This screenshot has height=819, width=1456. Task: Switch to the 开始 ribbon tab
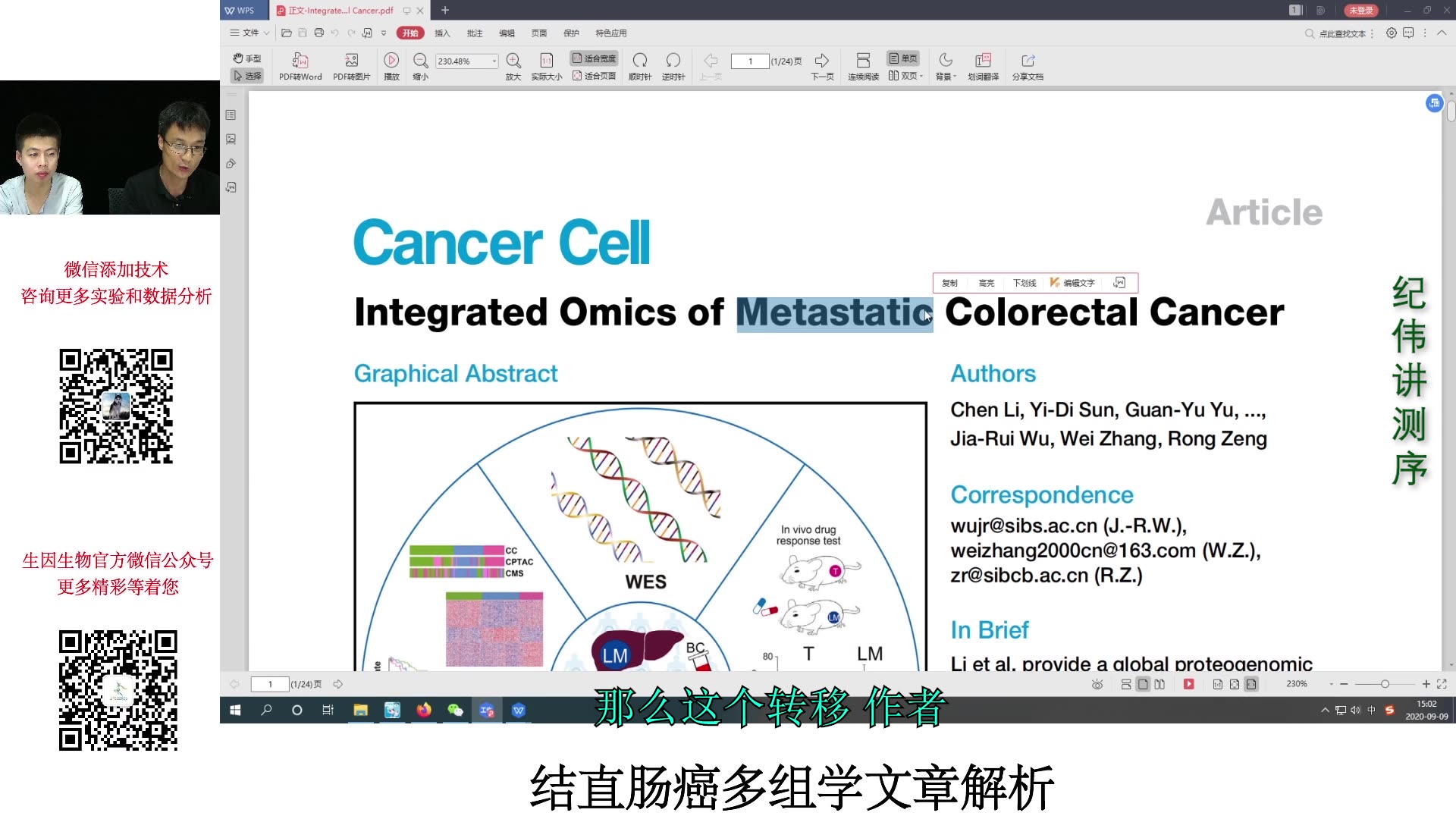coord(410,33)
